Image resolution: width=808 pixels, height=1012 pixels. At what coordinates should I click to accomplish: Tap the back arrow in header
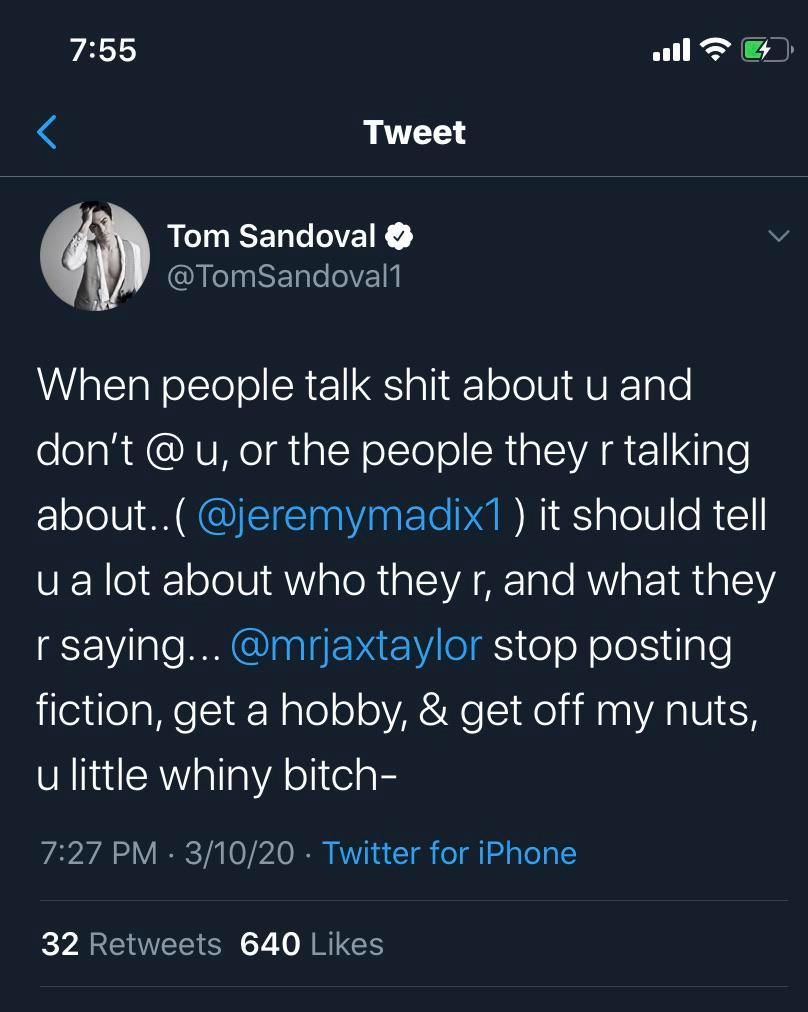(x=46, y=132)
